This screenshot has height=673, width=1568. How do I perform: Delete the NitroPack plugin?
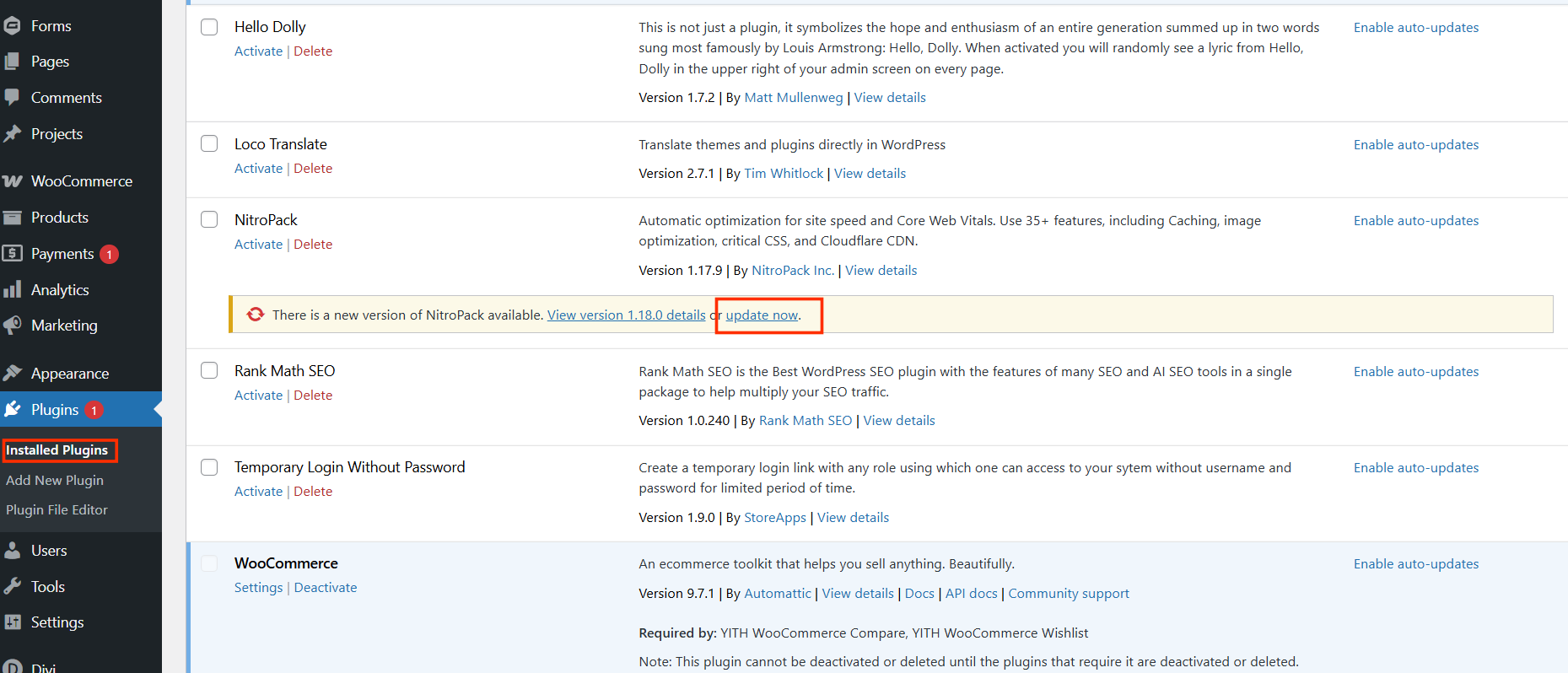point(313,244)
